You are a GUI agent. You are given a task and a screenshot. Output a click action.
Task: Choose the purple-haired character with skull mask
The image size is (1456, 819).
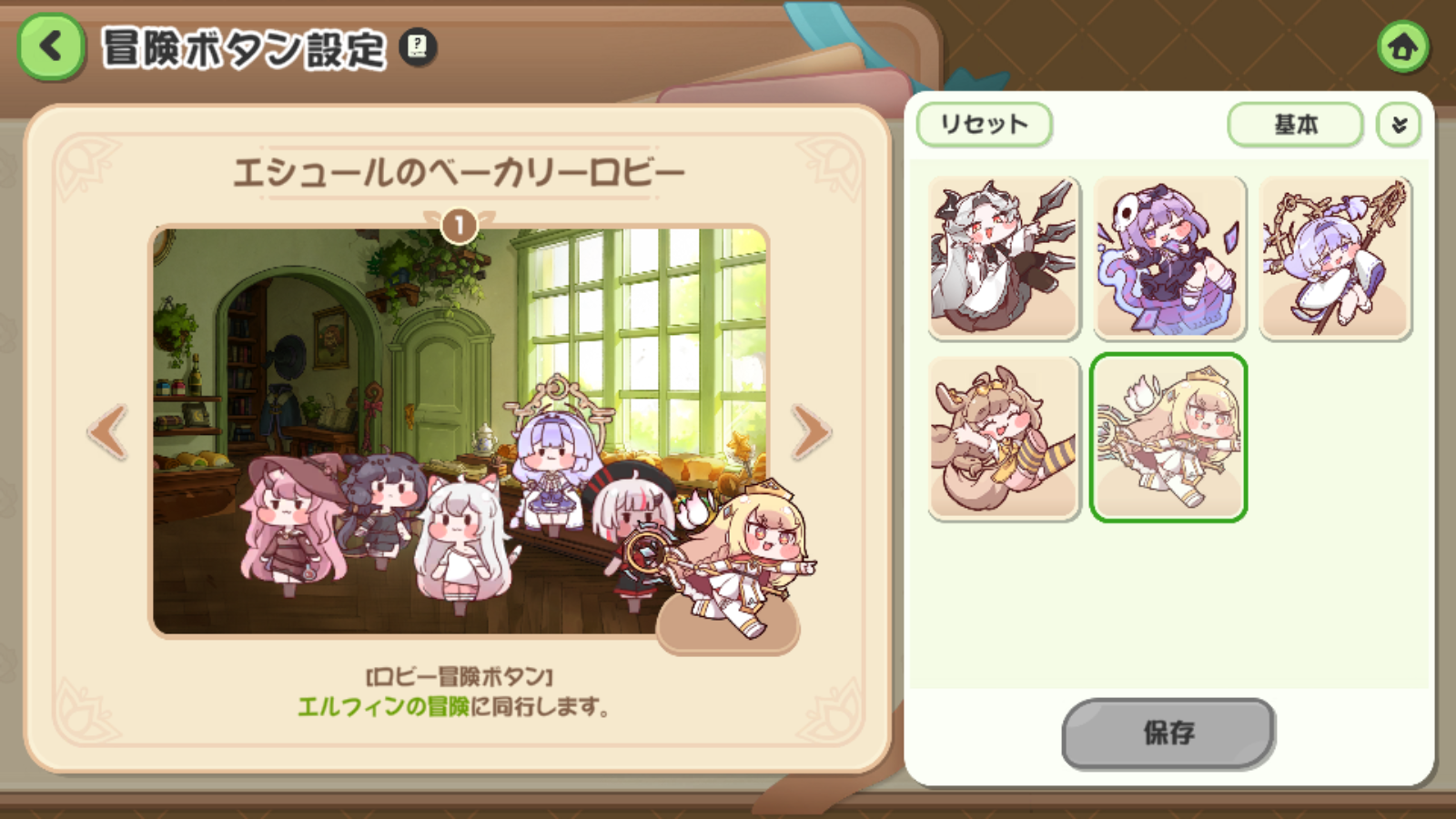(x=1169, y=258)
